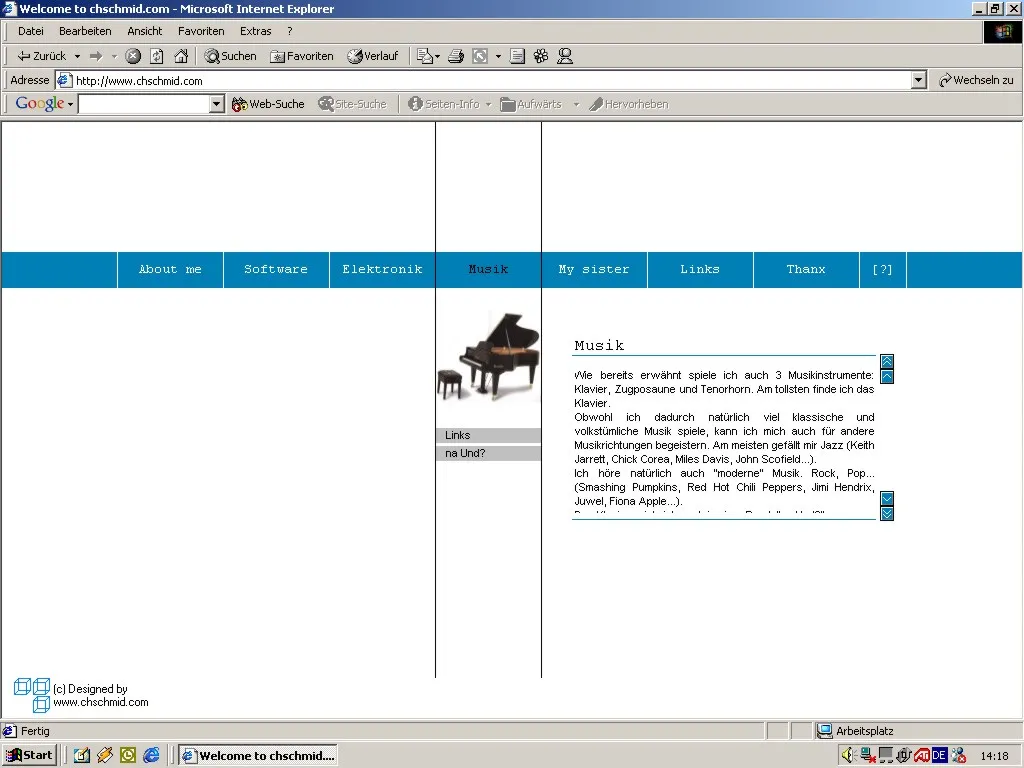Click the notepad edit toolbar icon
The image size is (1024, 768).
pos(517,56)
